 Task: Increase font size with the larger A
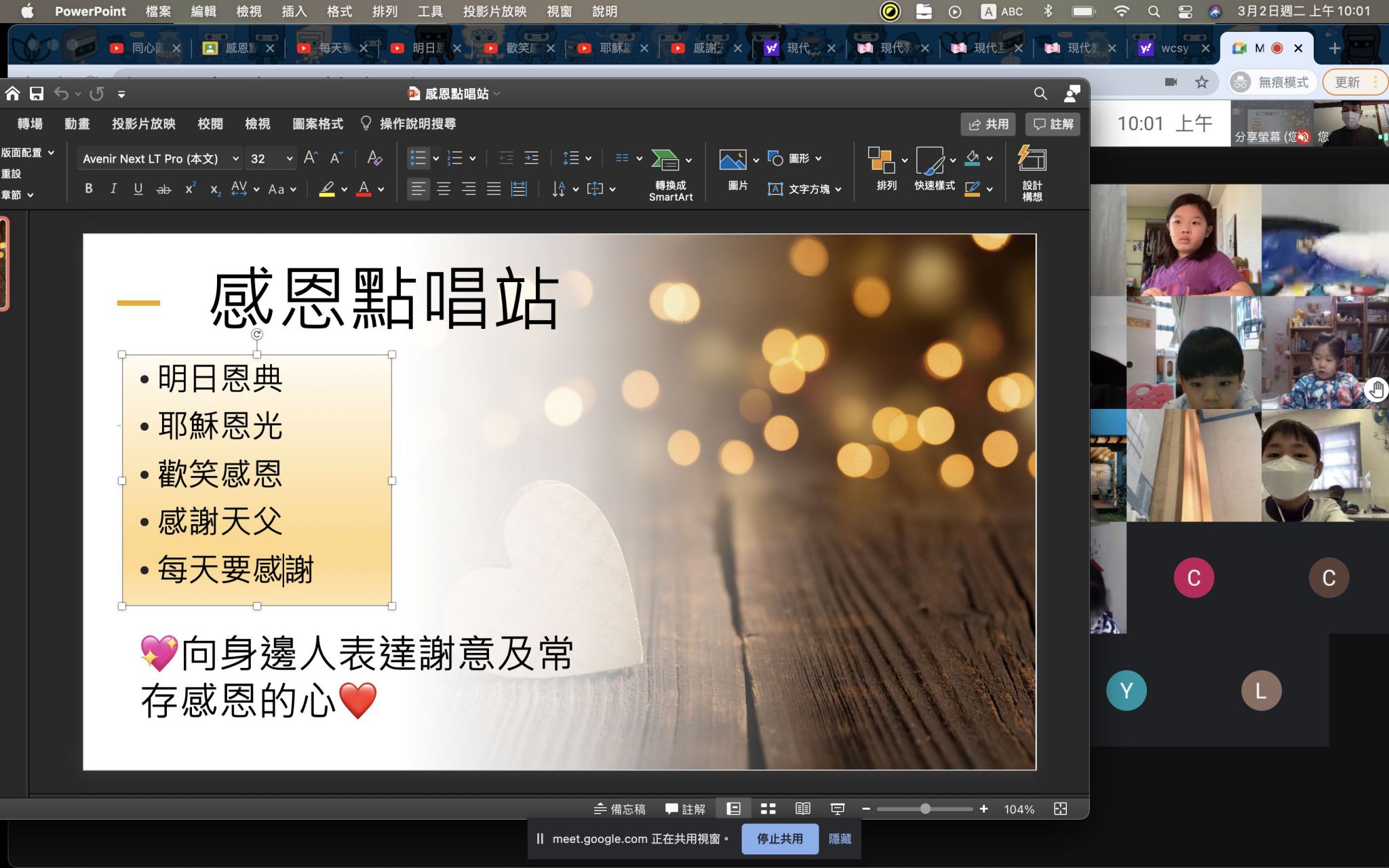[311, 158]
